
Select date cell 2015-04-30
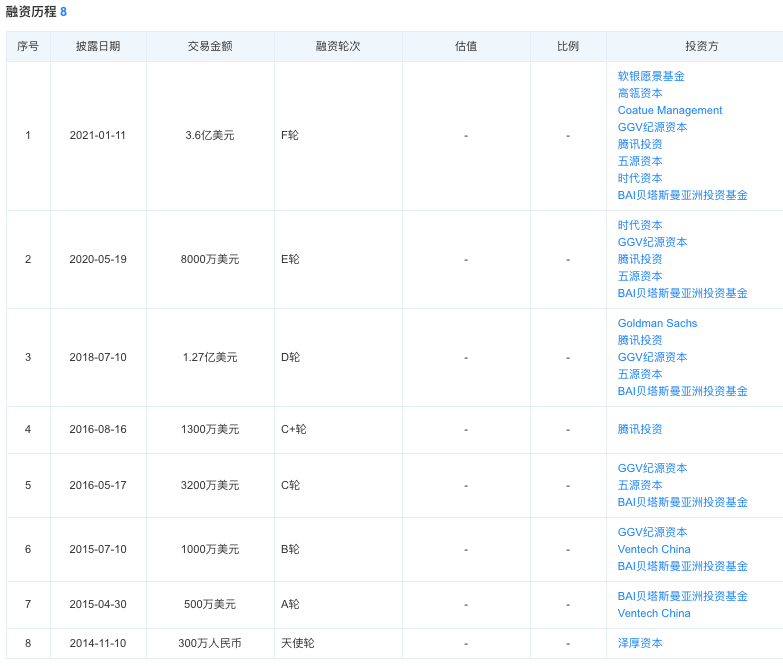click(x=98, y=604)
